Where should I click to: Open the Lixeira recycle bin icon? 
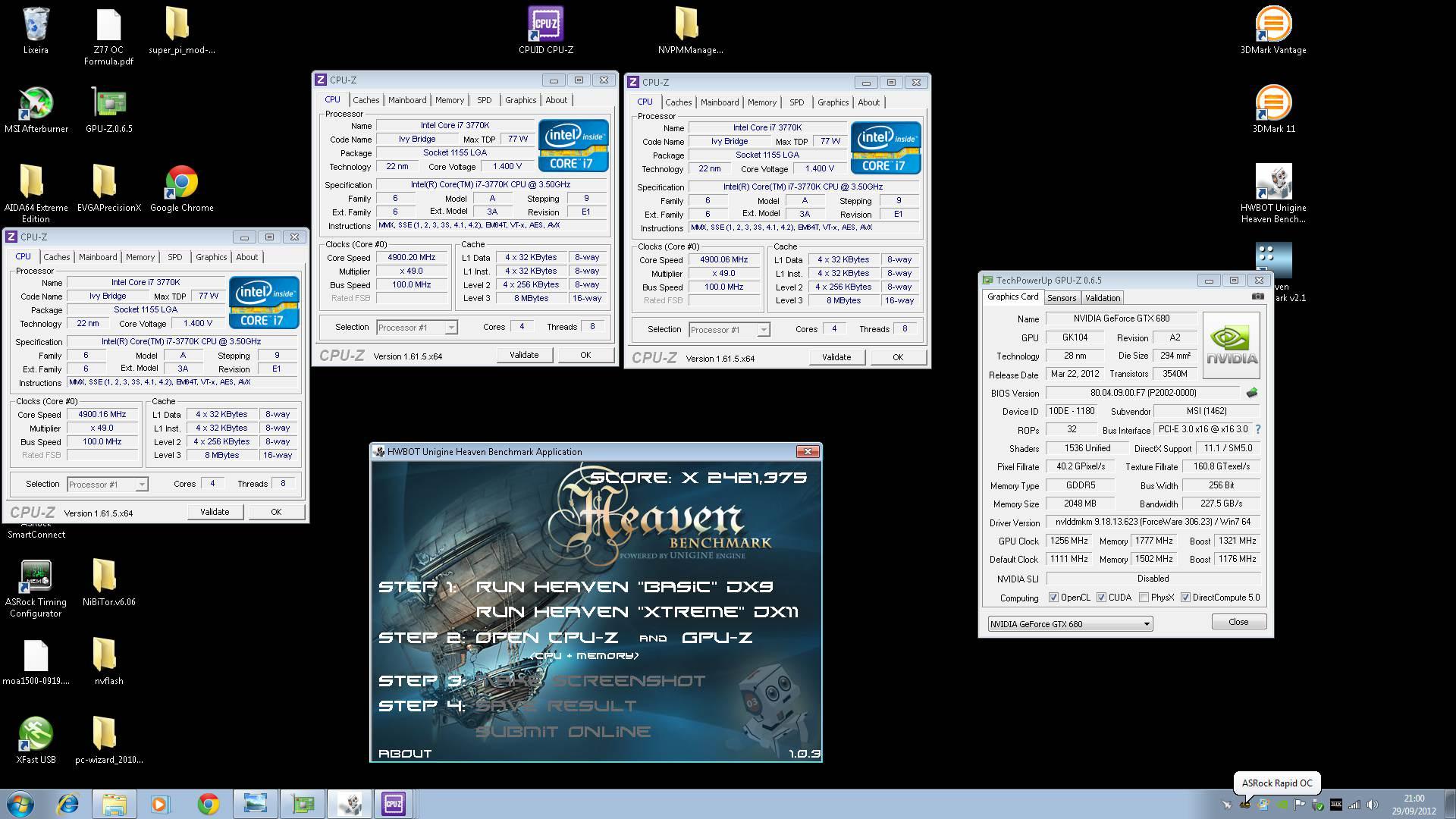click(36, 30)
